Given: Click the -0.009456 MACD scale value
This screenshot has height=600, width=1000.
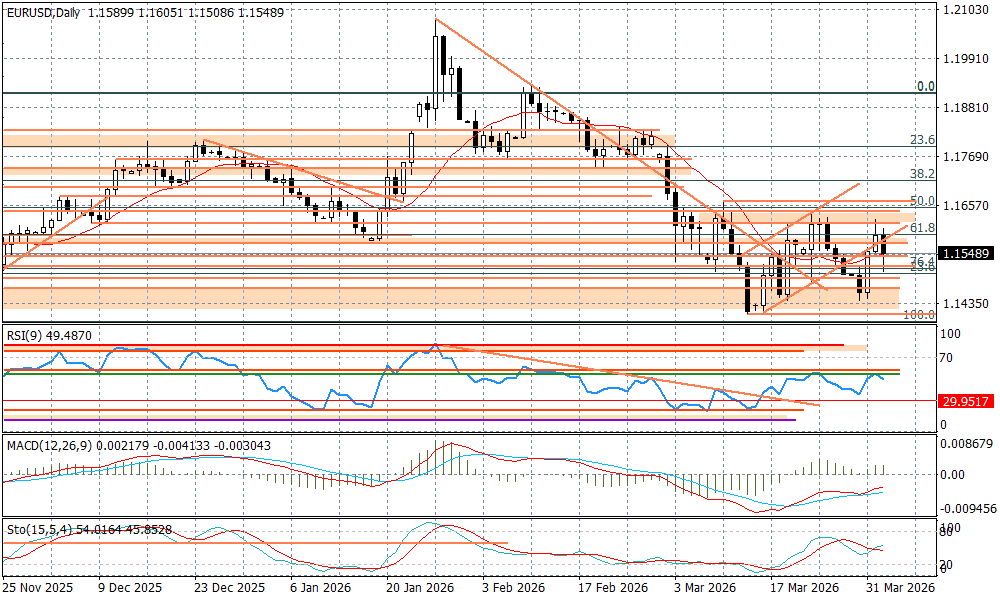Looking at the screenshot, I should pyautogui.click(x=968, y=508).
